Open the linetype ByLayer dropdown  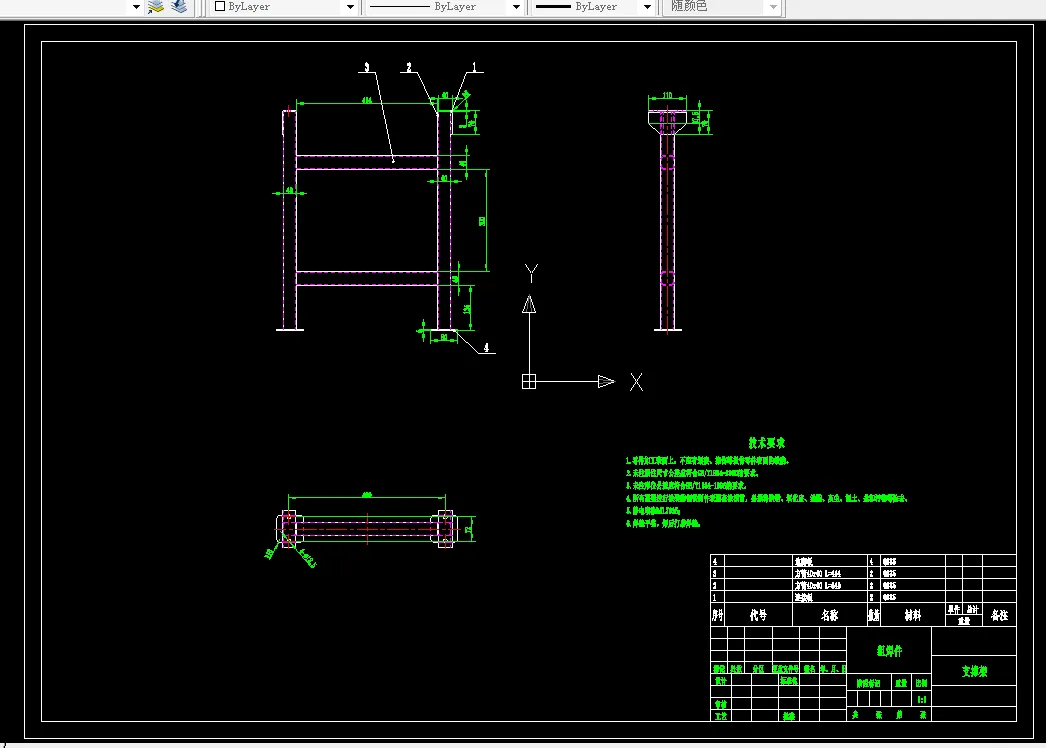pos(516,7)
